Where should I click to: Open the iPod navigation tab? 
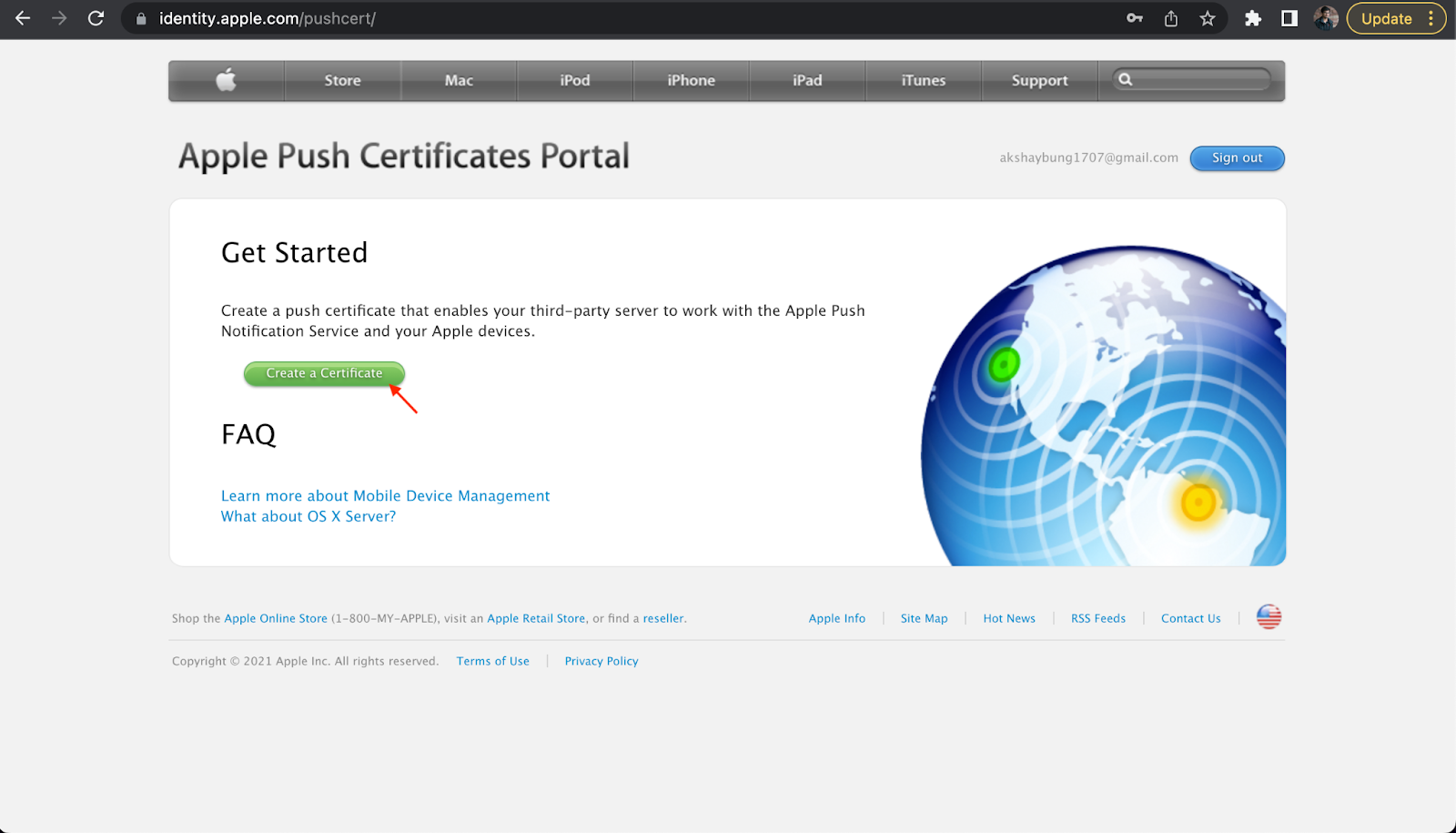[x=575, y=80]
